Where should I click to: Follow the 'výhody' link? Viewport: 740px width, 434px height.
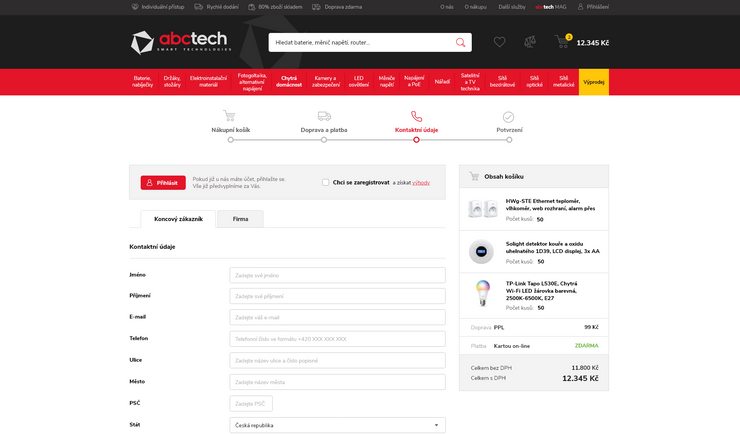pyautogui.click(x=421, y=182)
